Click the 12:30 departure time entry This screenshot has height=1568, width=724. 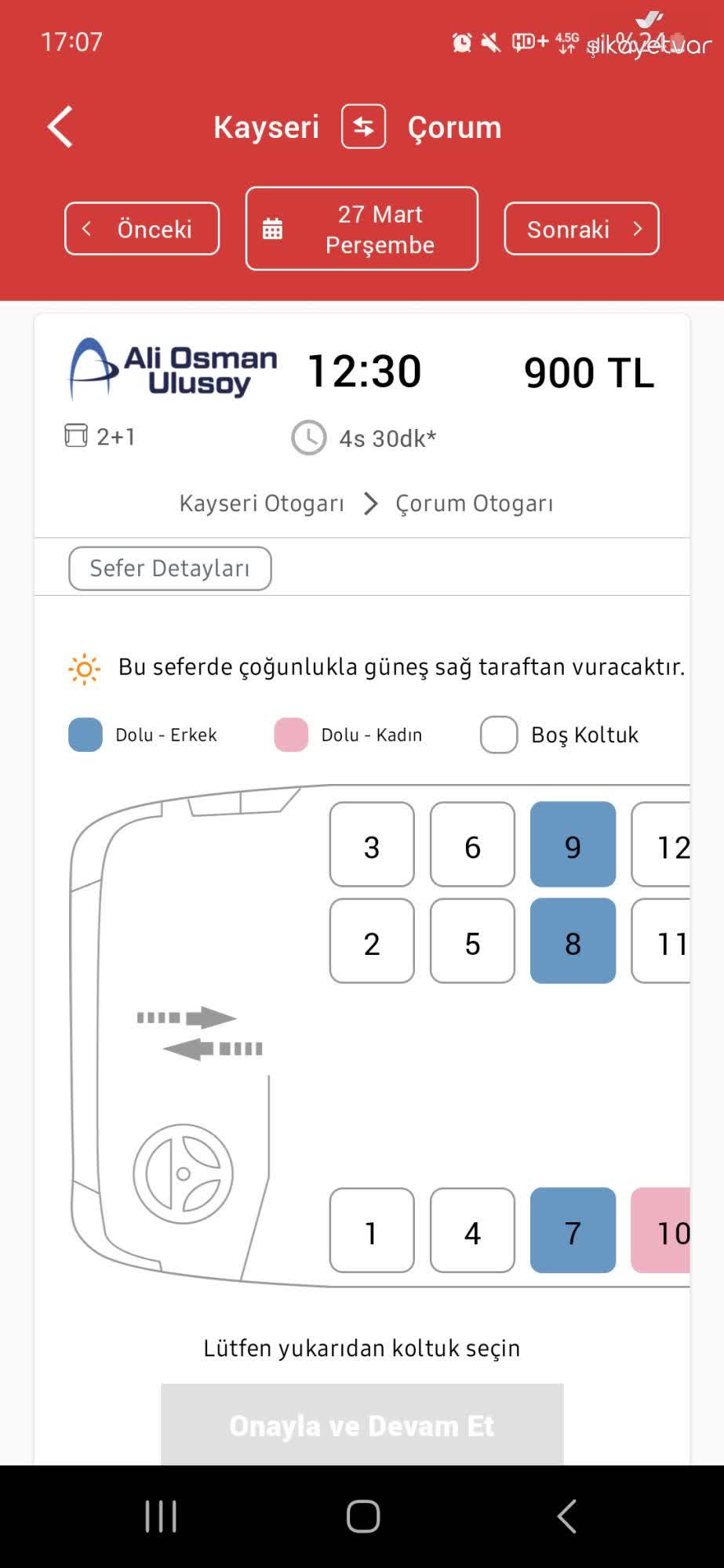[362, 371]
